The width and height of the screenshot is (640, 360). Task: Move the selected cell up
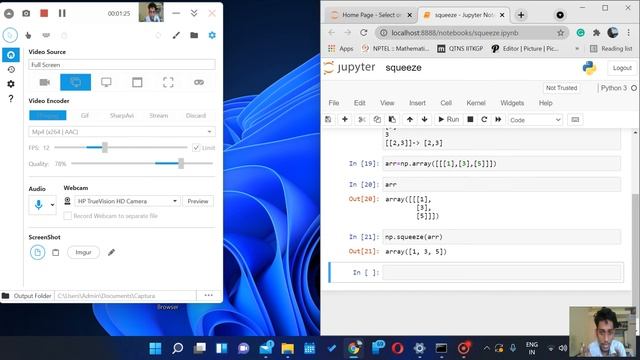click(410, 120)
